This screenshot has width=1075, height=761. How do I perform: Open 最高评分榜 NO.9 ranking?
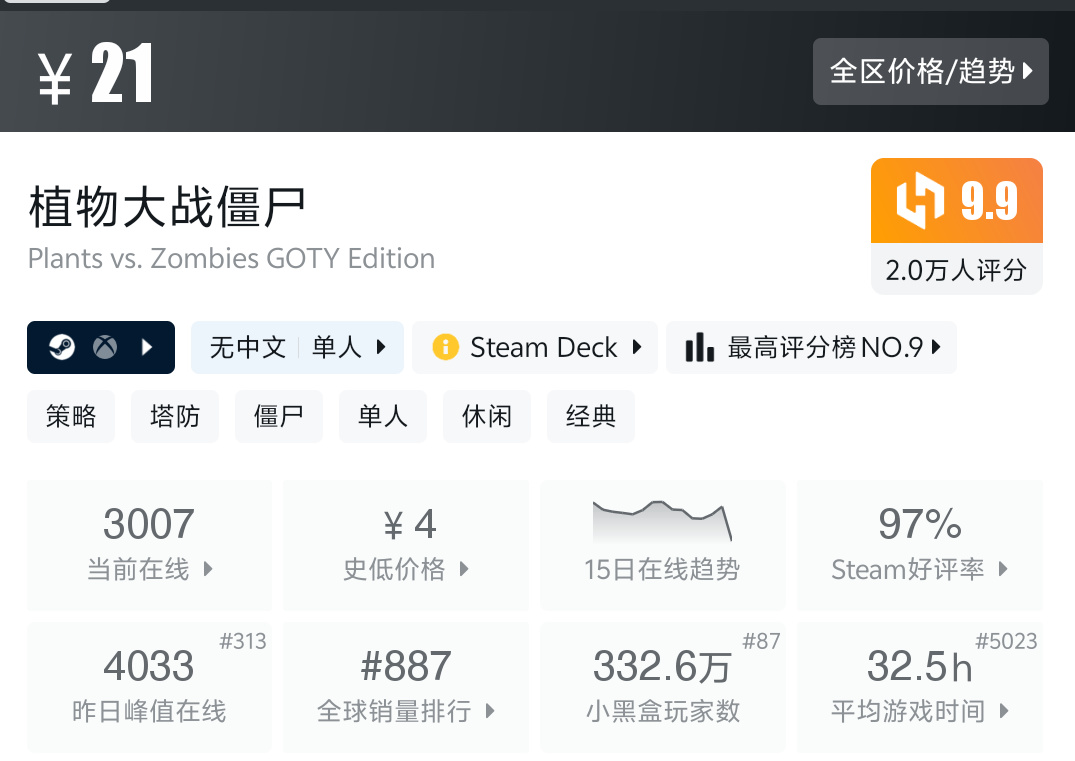811,348
